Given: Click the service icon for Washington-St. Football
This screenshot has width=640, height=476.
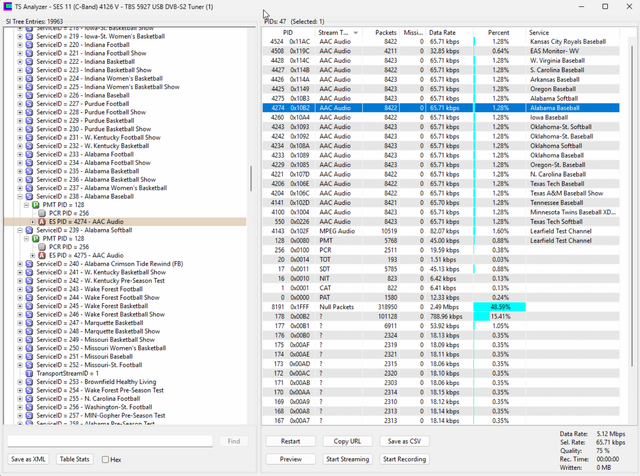Looking at the screenshot, I should 29,407.
